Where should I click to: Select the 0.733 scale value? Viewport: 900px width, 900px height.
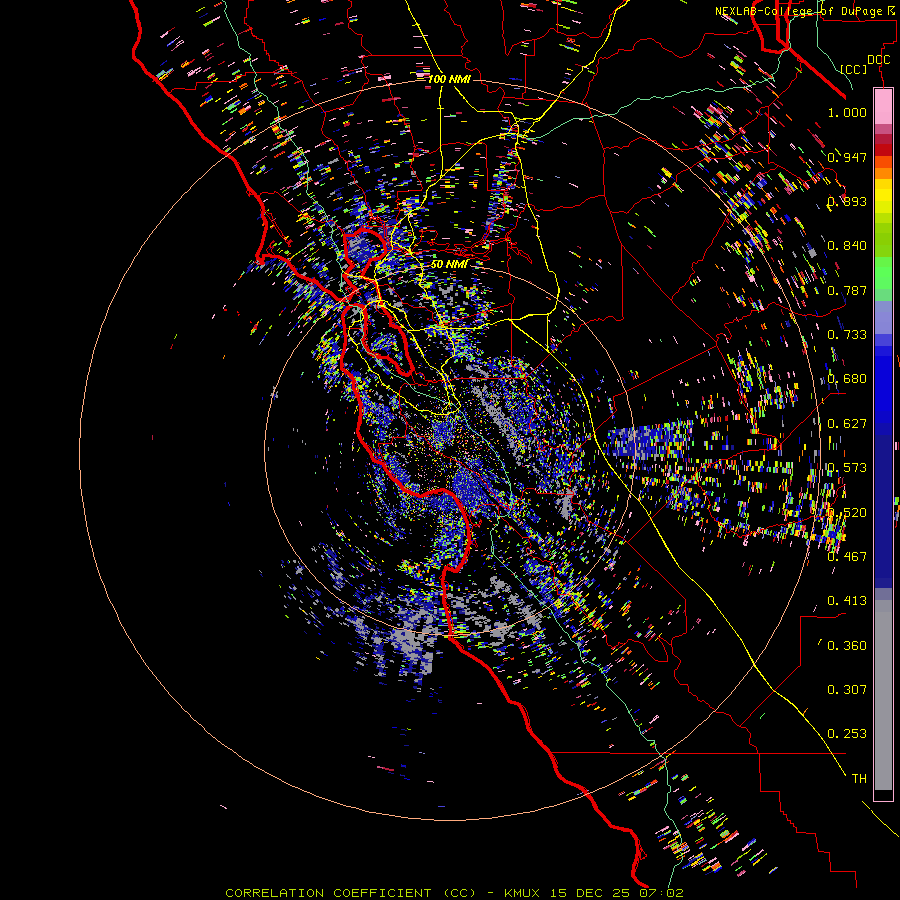click(847, 335)
